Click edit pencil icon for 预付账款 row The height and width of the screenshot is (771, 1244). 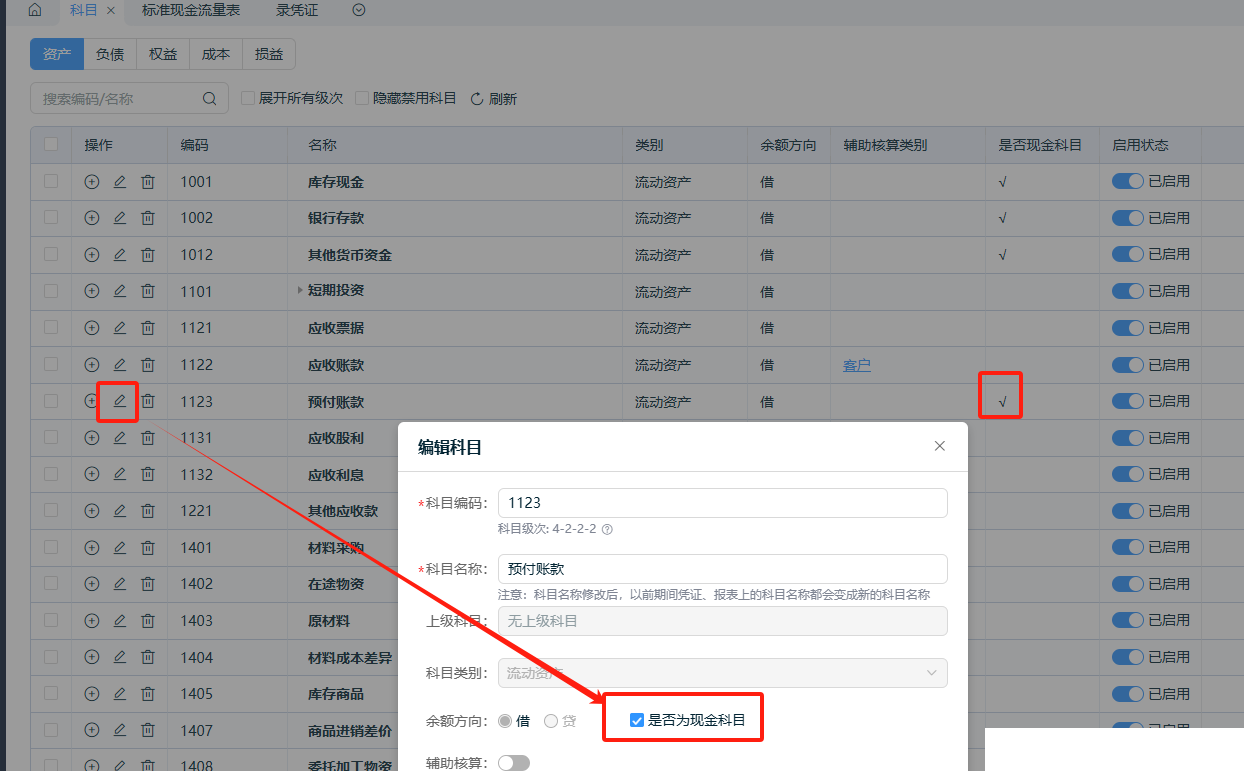tap(120, 401)
